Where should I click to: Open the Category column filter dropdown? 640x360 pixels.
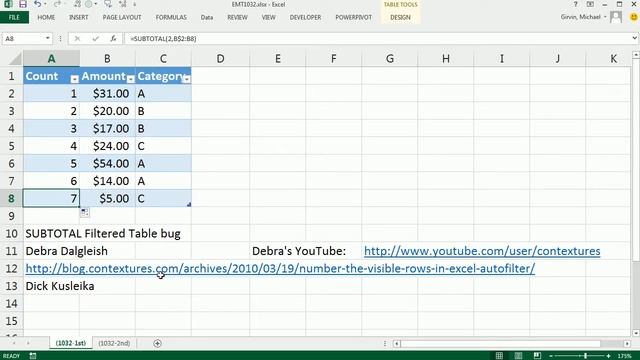(x=186, y=79)
